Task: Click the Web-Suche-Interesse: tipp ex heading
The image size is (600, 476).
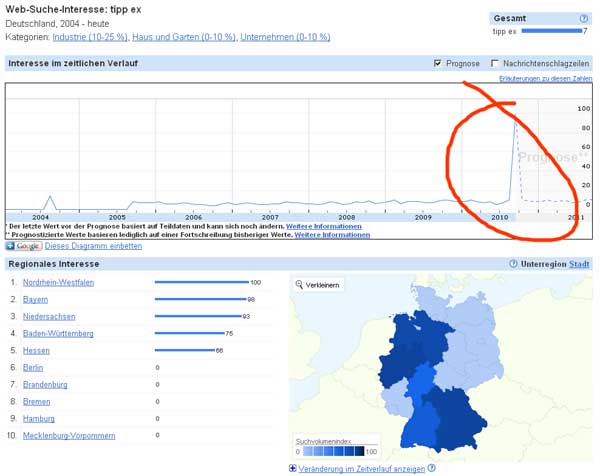Action: point(73,10)
